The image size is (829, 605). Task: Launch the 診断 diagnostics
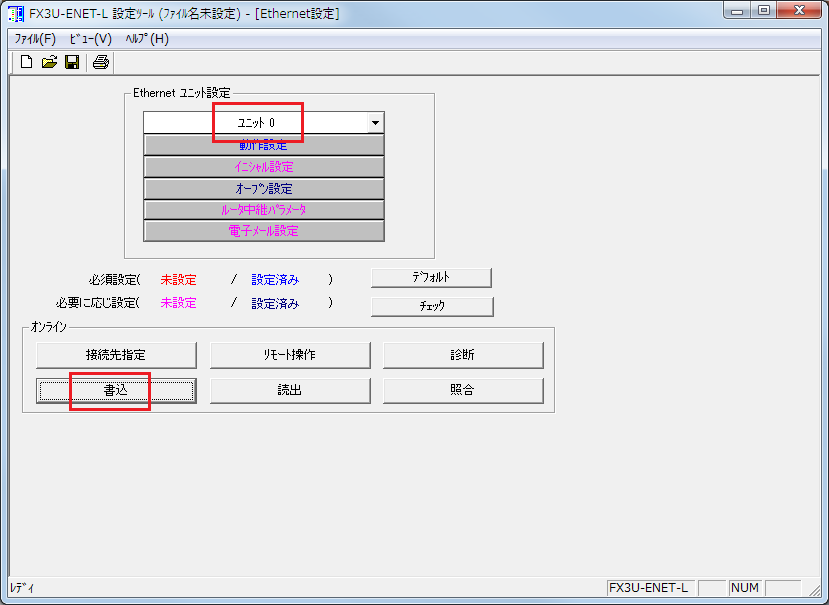point(464,355)
